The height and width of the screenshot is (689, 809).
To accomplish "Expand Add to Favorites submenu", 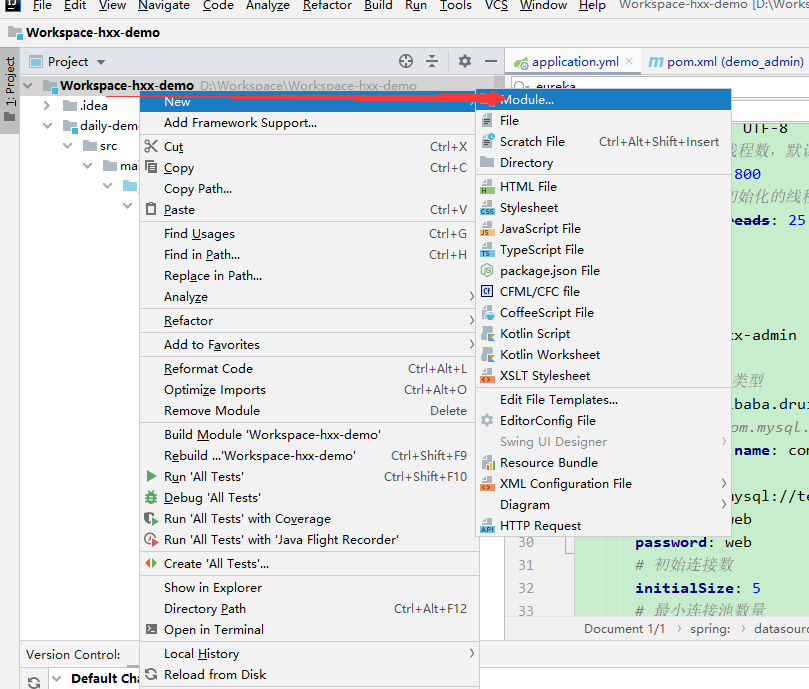I will (x=310, y=345).
